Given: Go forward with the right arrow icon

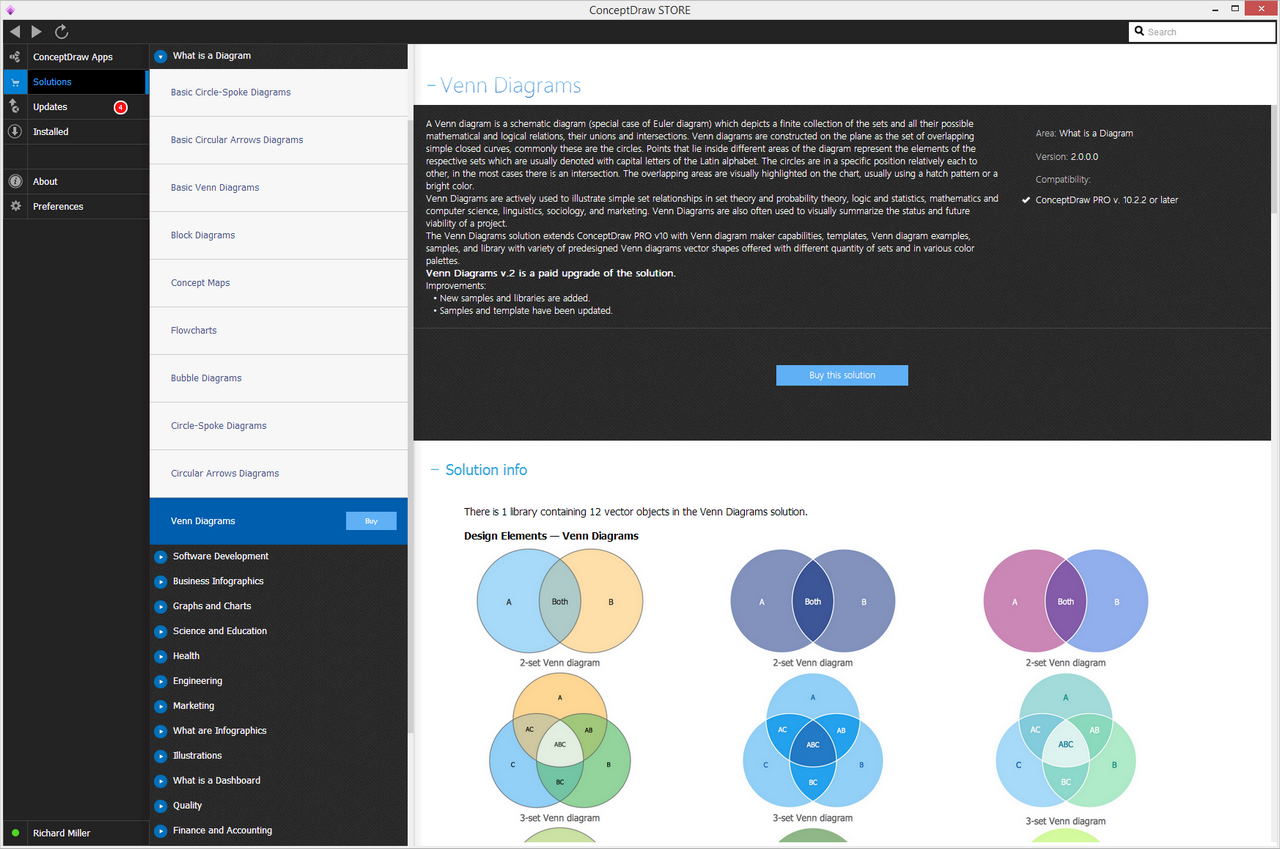Looking at the screenshot, I should (x=37, y=32).
